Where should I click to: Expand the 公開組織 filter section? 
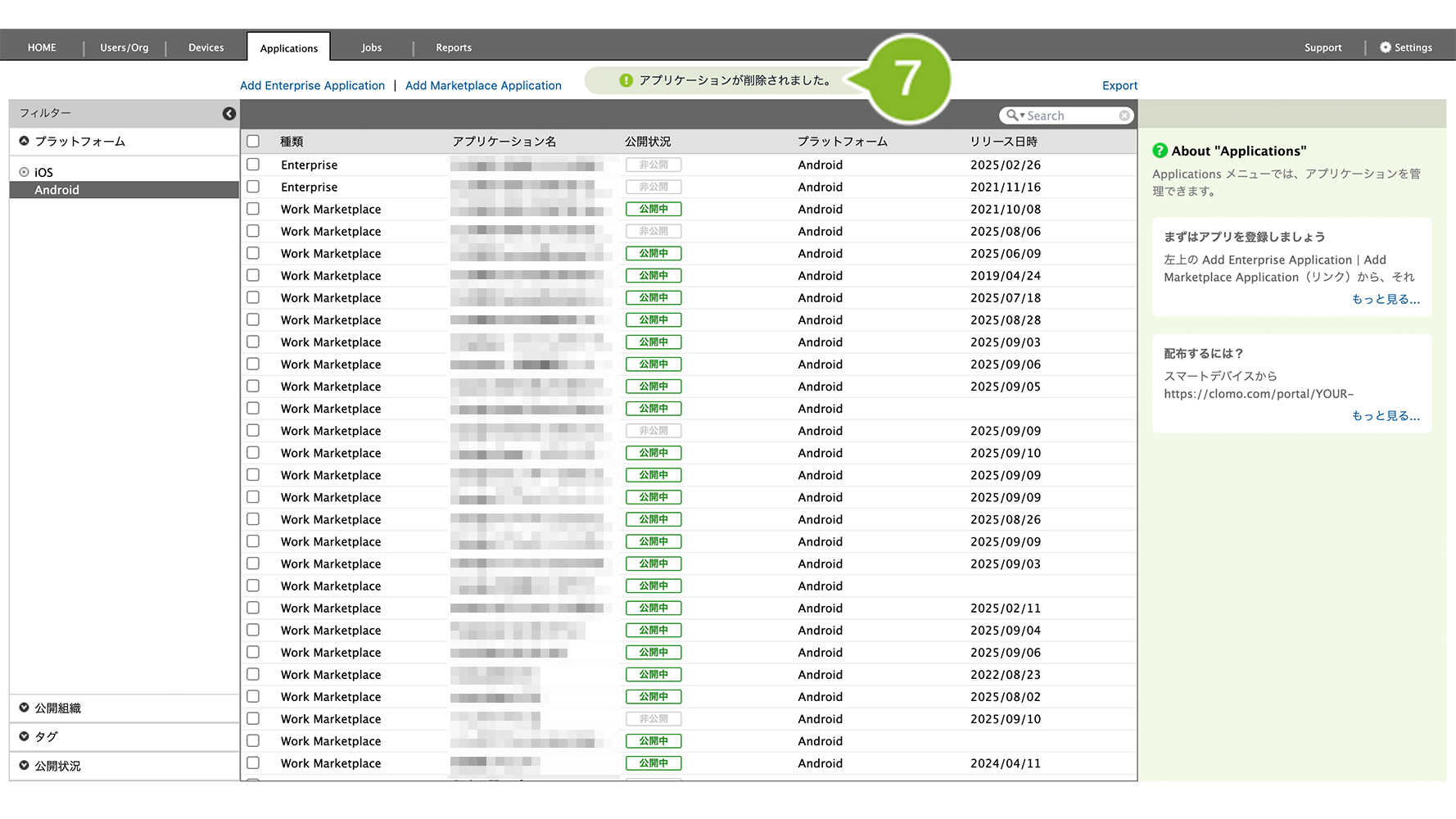point(25,708)
